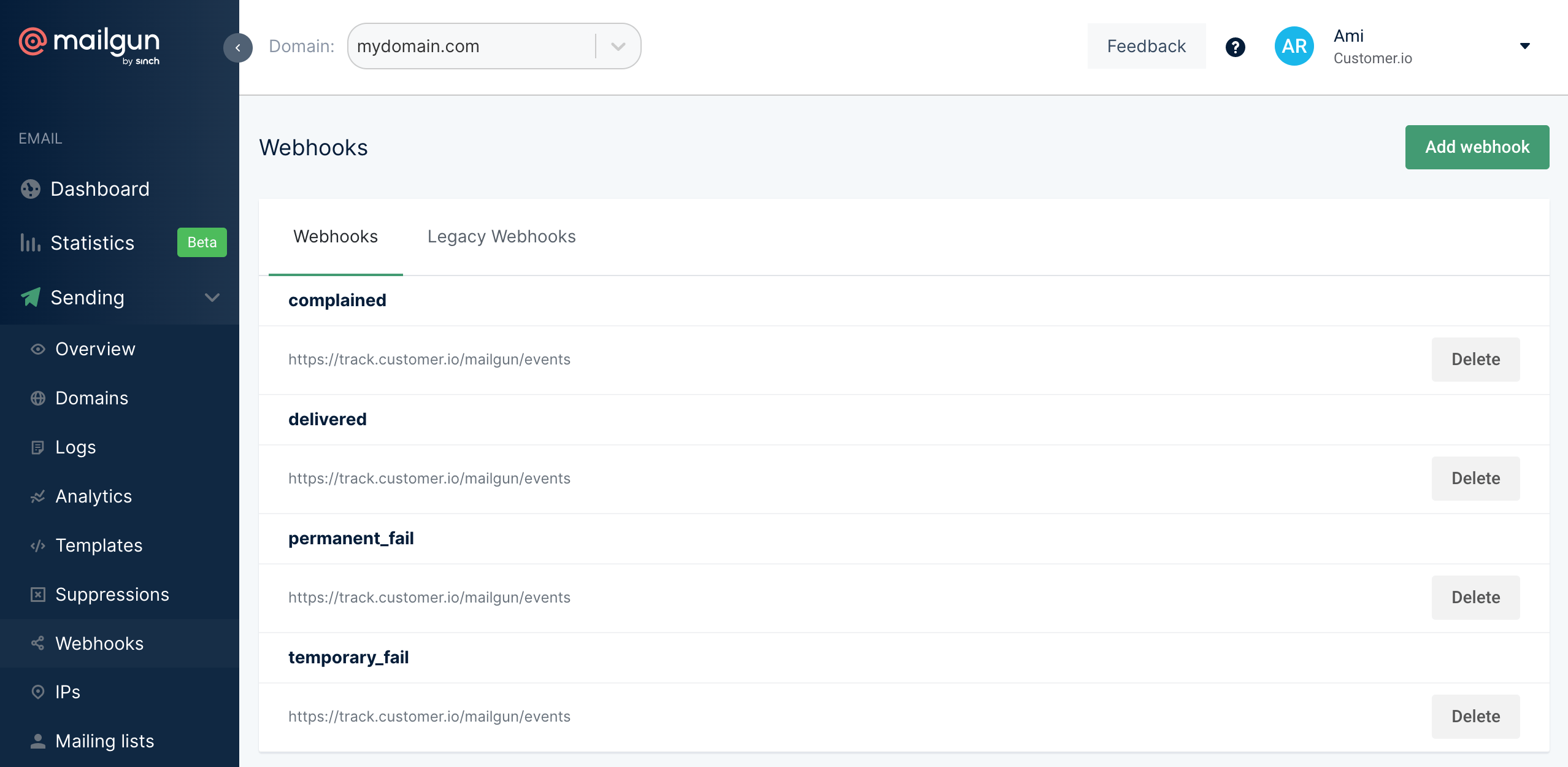Click the temporary_fail event heading
The width and height of the screenshot is (1568, 767).
point(348,657)
